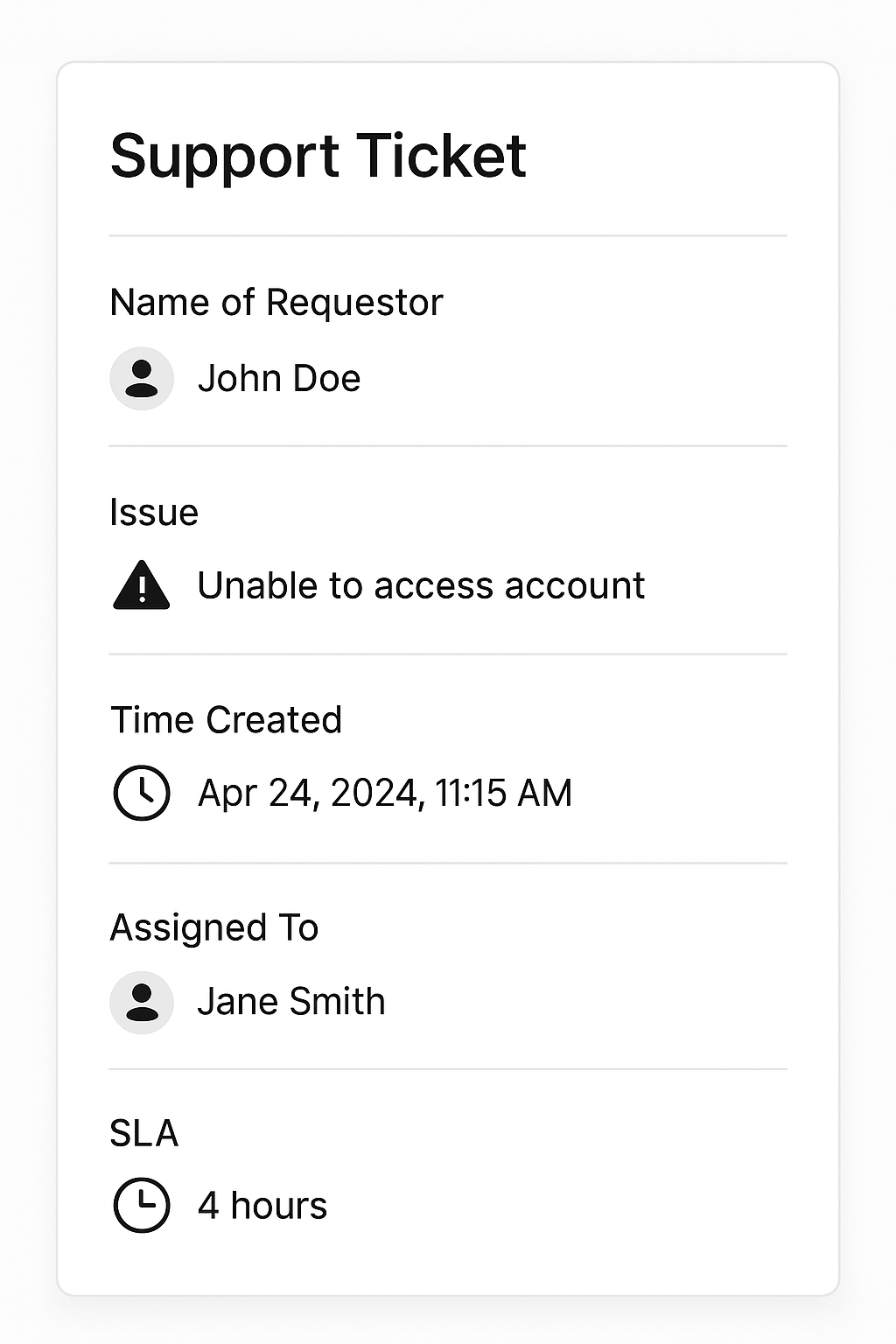896x1344 pixels.
Task: Click the Assigned To label
Action: coord(214,928)
